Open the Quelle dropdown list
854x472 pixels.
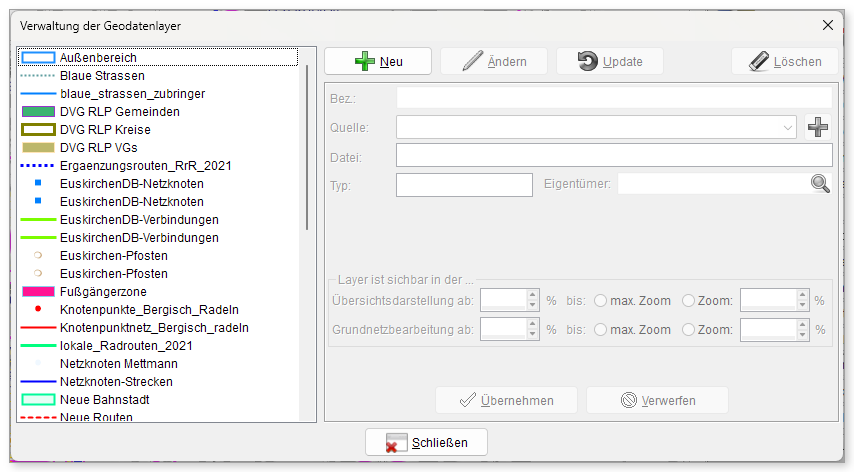coord(788,127)
